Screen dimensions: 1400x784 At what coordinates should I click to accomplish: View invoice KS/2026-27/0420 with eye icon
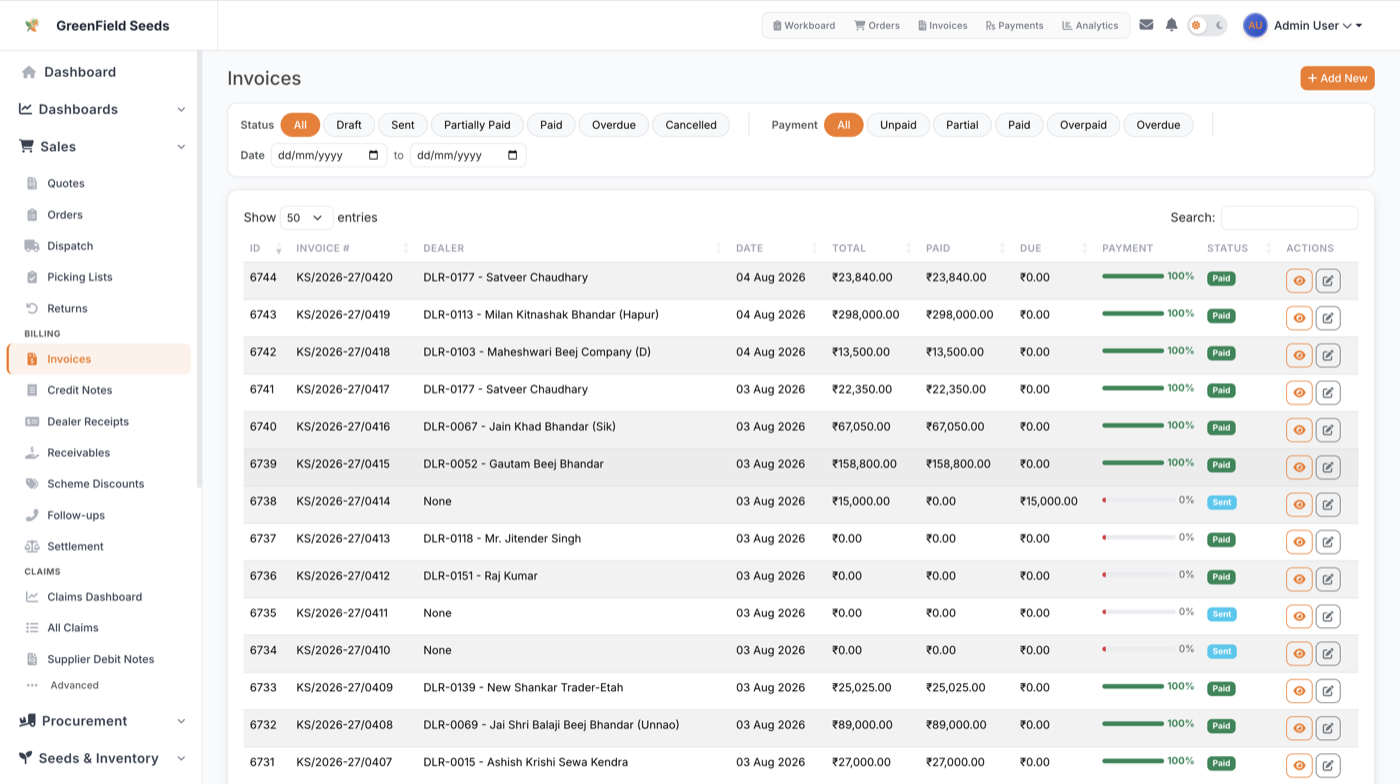point(1299,281)
